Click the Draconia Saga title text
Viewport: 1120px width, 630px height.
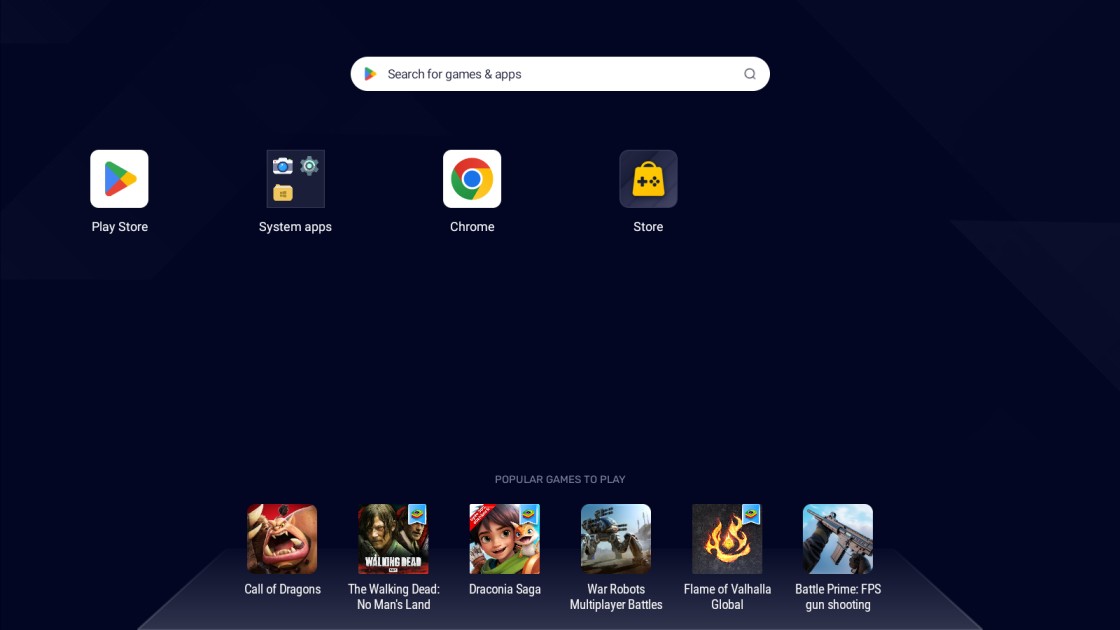pyautogui.click(x=504, y=589)
